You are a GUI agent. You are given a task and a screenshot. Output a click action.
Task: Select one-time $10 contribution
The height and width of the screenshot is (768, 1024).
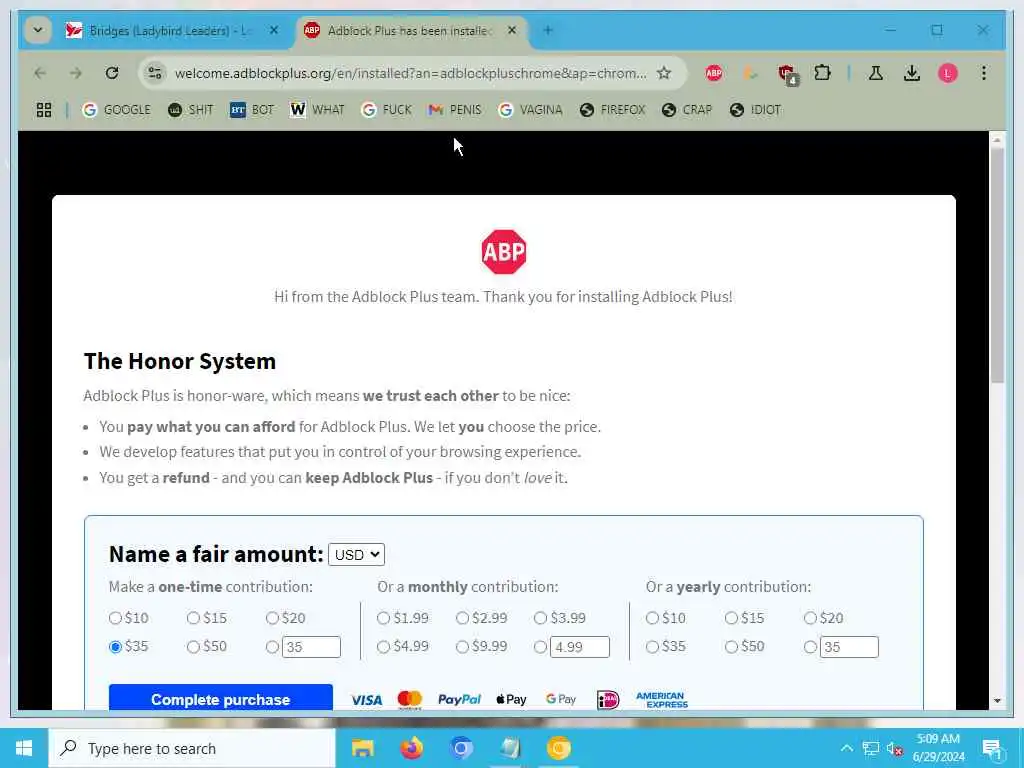[x=116, y=618]
